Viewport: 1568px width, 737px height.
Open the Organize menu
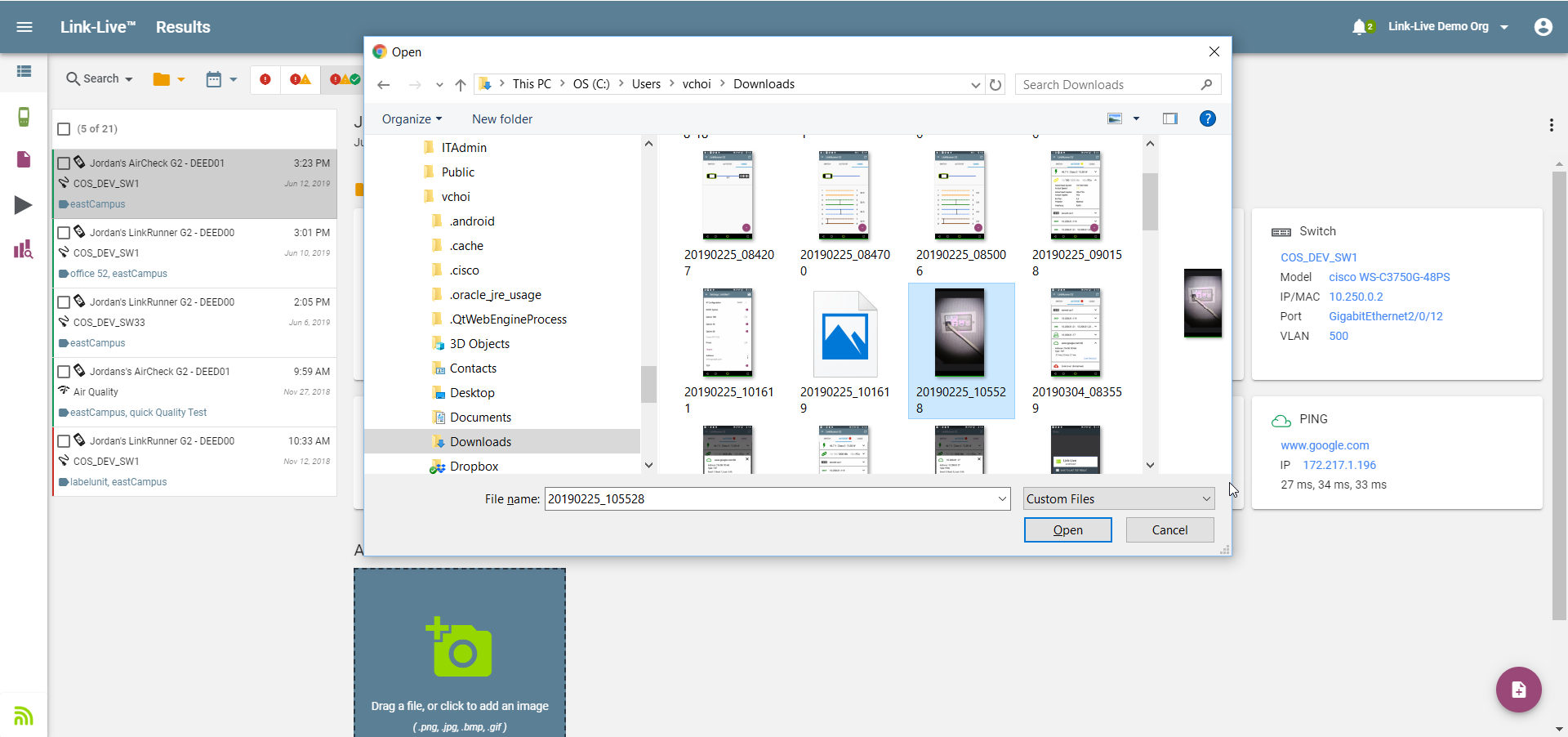point(412,119)
